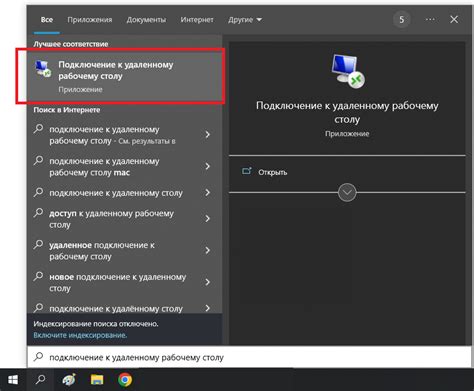This screenshot has height=391, width=474.
Task: Click the Включите индексирование link
Action: pyautogui.click(x=80, y=335)
